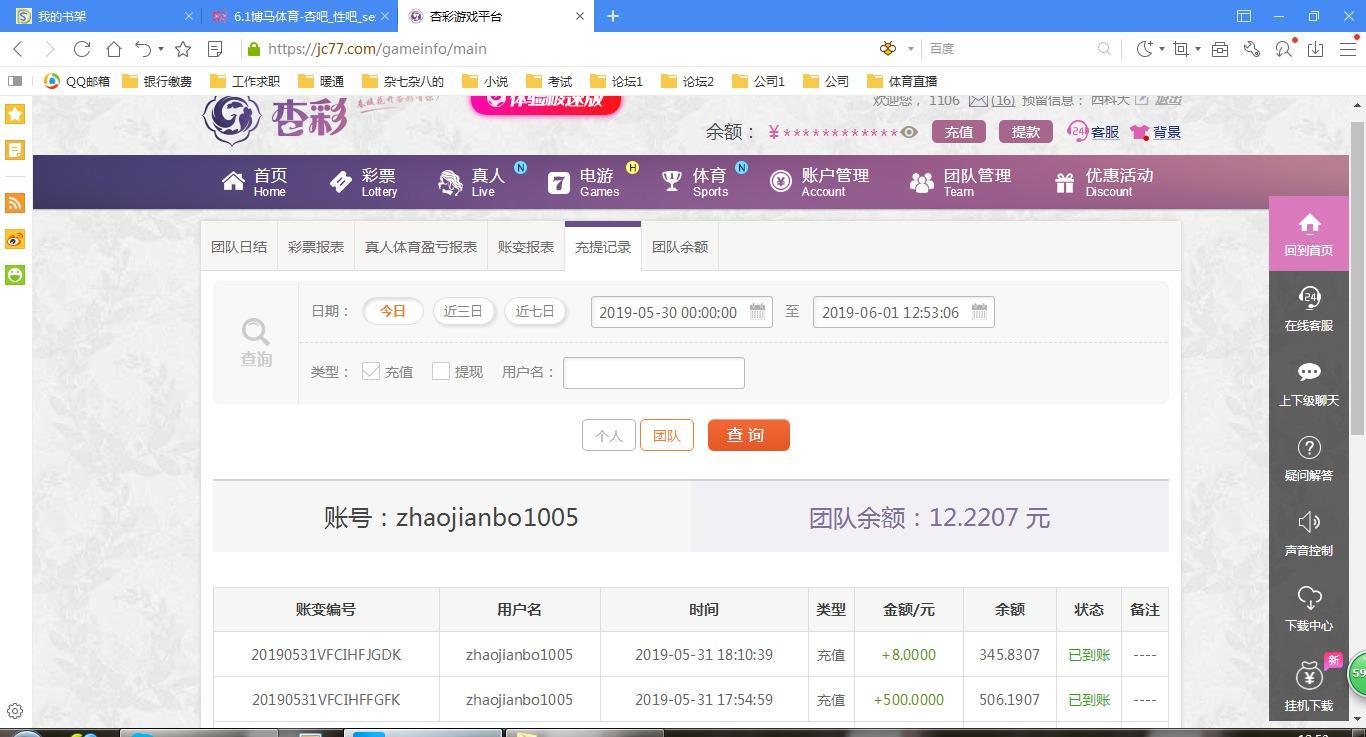Switch to the 团队余额 tab

680,247
